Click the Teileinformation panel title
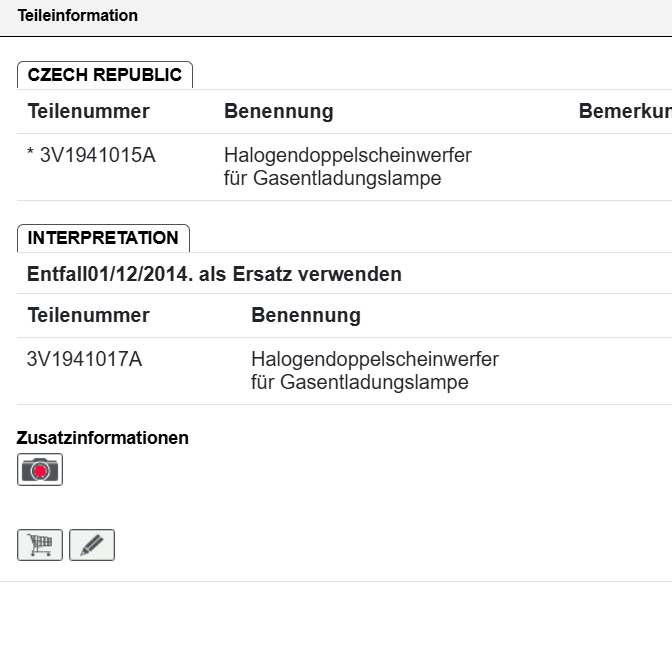The image size is (672, 657). (x=77, y=16)
